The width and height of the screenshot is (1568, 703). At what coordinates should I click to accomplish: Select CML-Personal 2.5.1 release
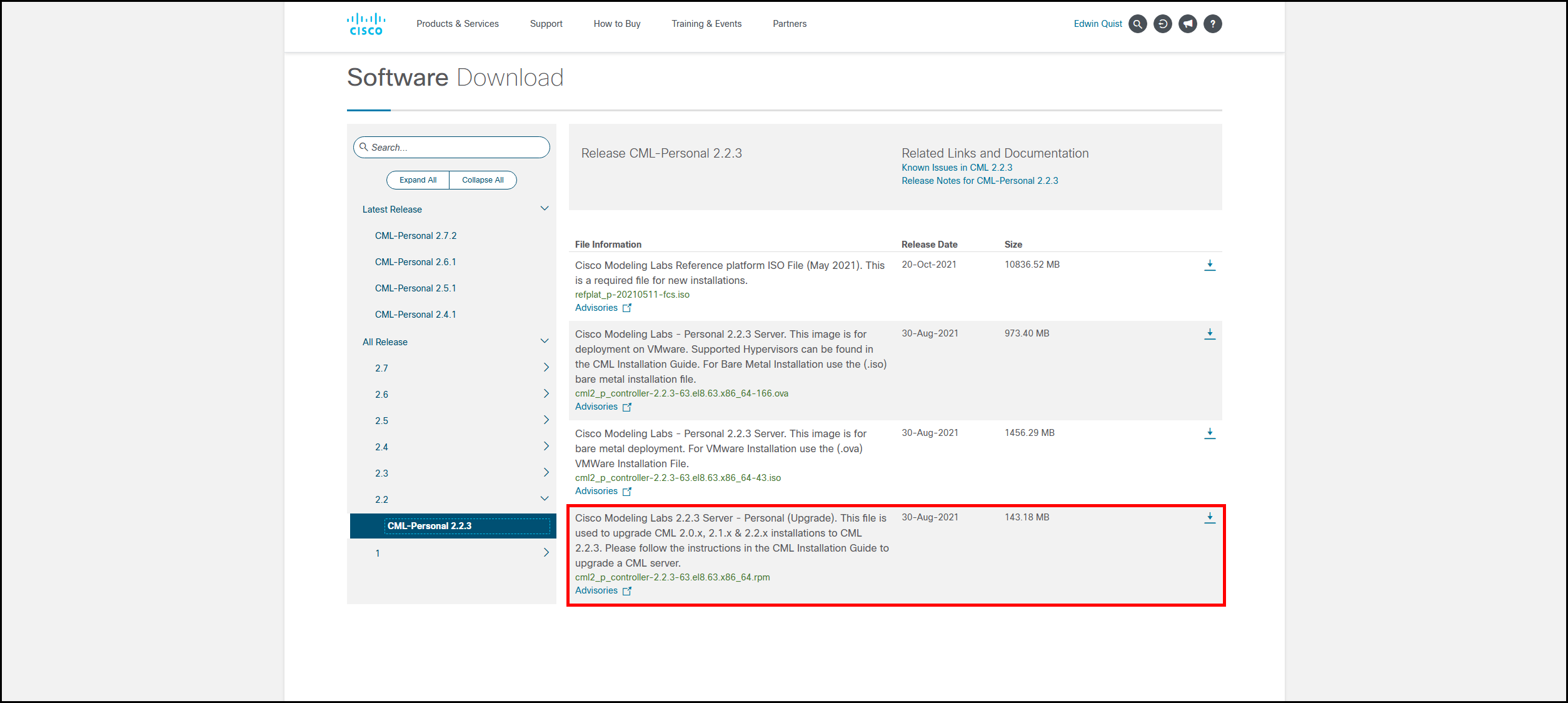click(x=416, y=288)
